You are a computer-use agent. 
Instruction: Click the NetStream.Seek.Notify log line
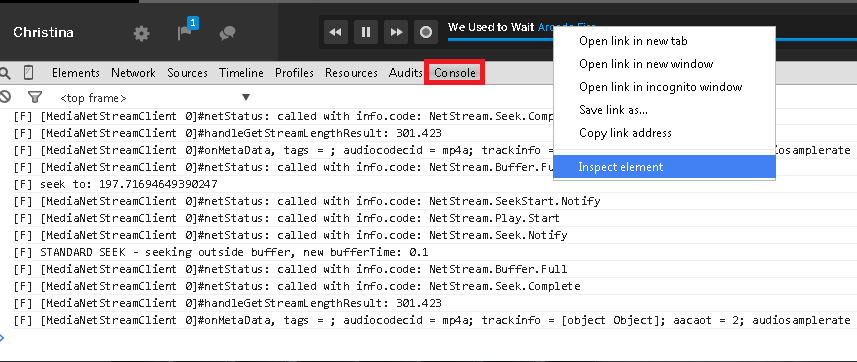[290, 235]
